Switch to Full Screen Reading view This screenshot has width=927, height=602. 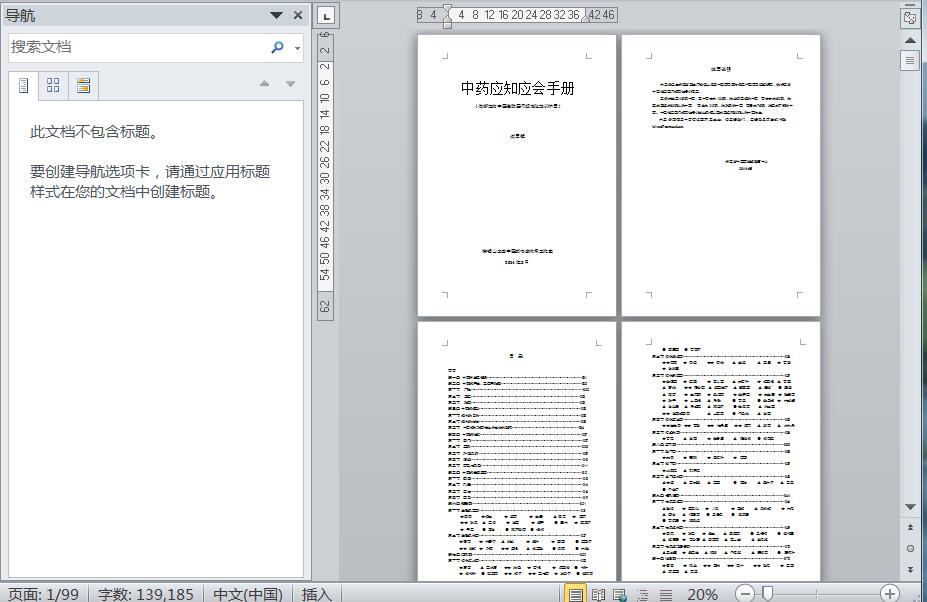(598, 594)
